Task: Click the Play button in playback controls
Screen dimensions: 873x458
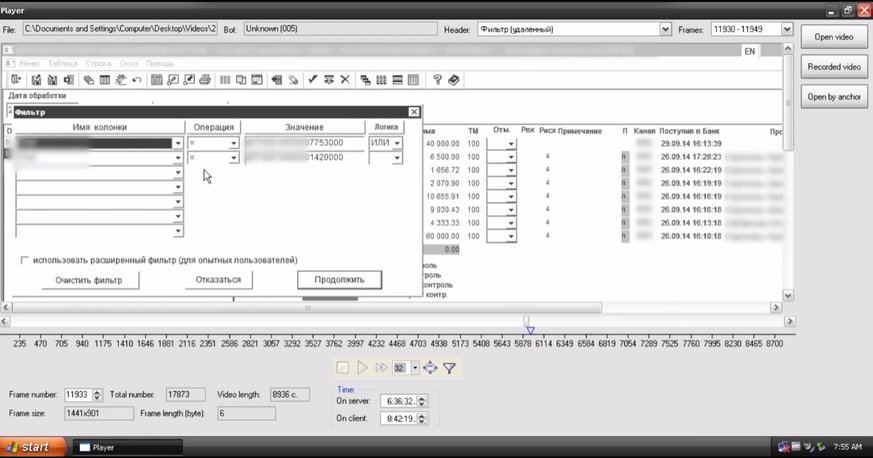Action: [x=362, y=368]
